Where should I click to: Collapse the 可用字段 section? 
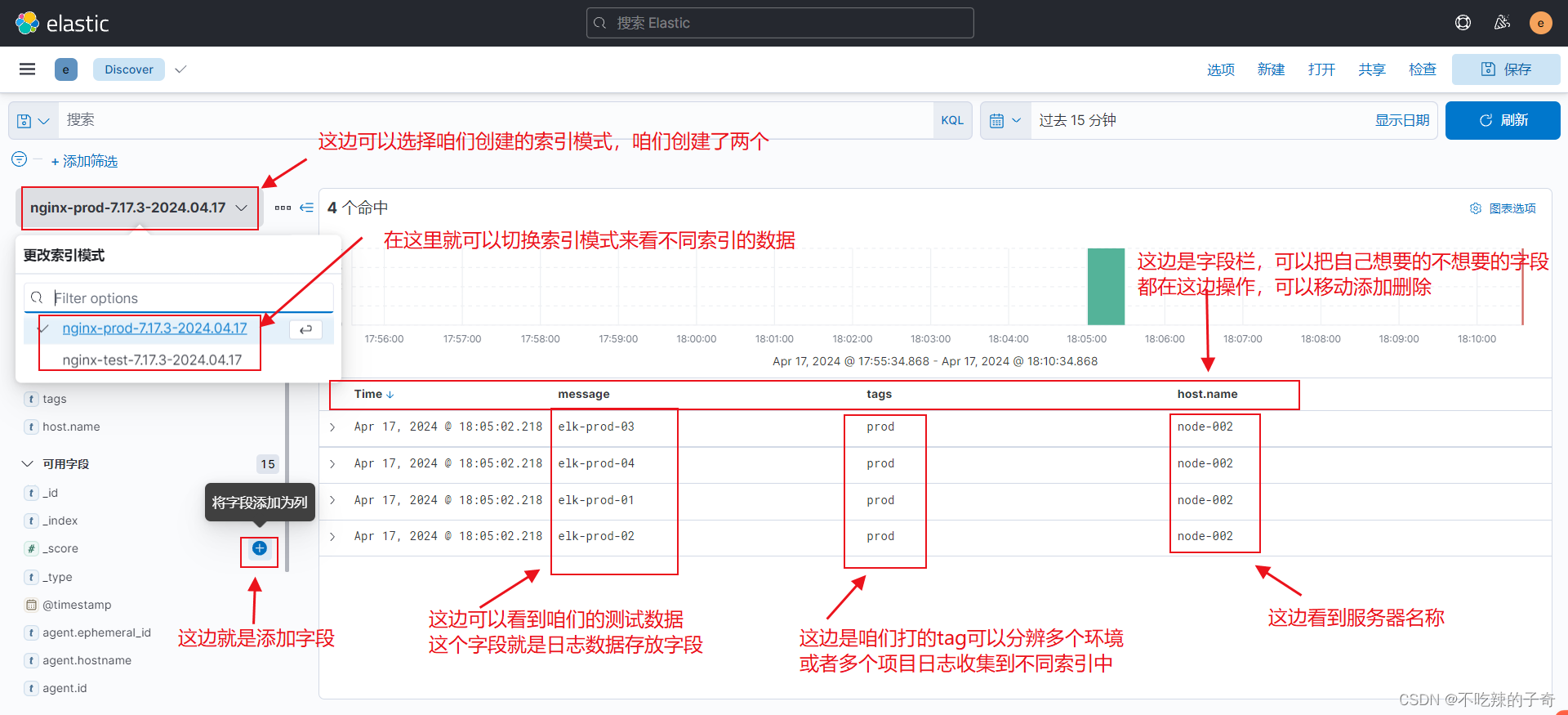coord(27,463)
